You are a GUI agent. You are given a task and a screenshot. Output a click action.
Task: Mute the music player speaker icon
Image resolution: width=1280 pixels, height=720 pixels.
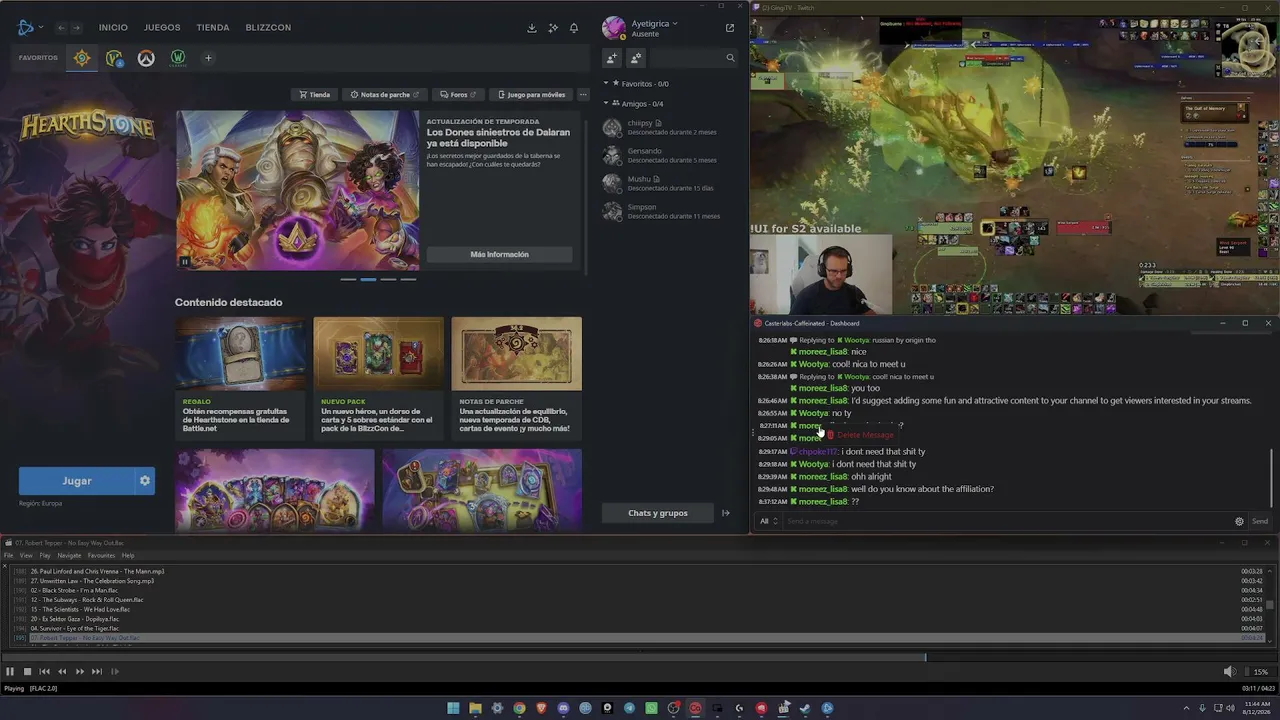pyautogui.click(x=1230, y=672)
